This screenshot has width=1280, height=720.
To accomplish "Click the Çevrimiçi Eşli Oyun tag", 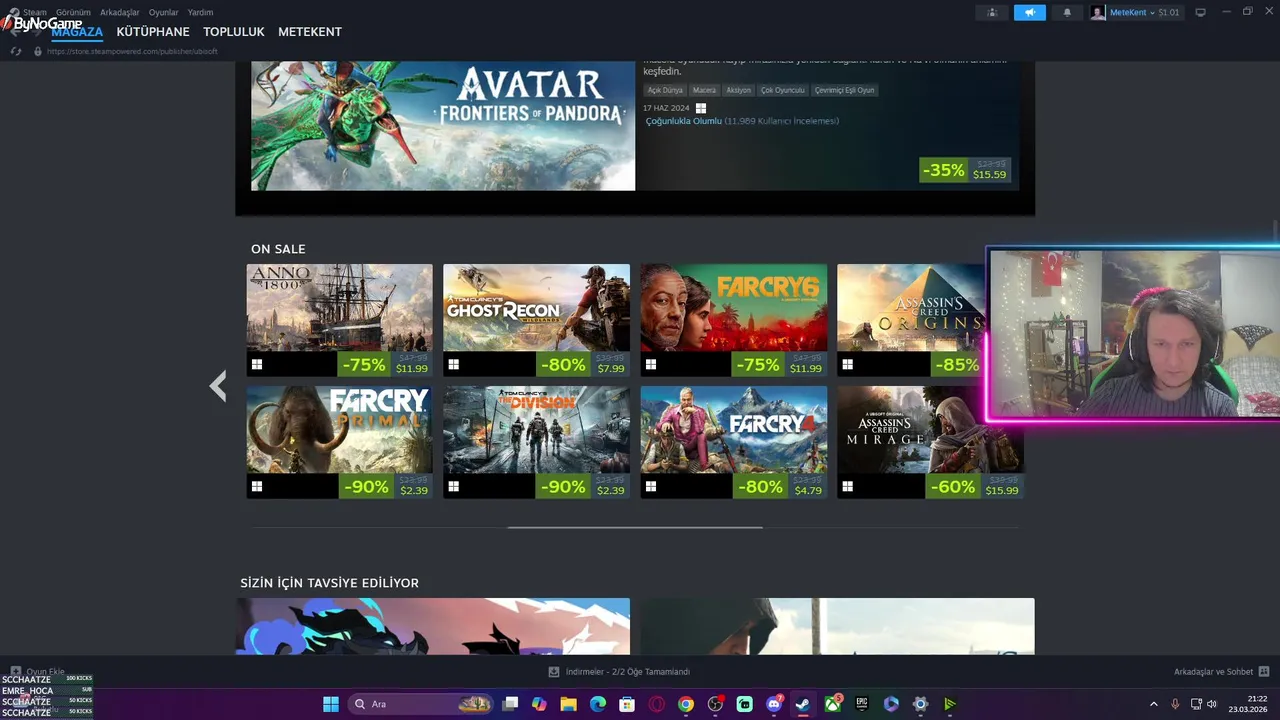I will 845,90.
